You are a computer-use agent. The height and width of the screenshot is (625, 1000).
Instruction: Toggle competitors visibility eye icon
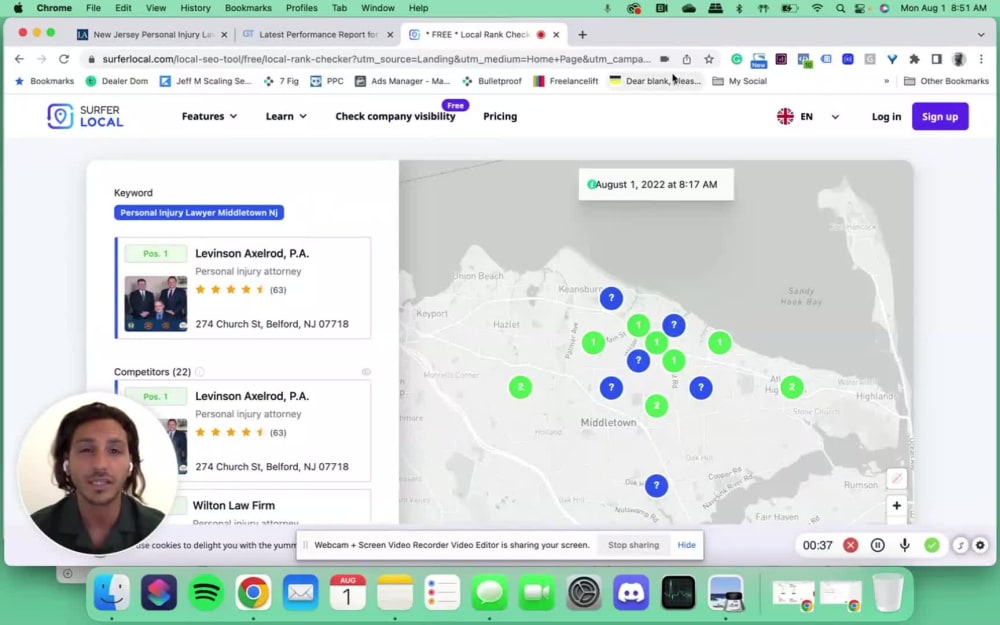click(366, 371)
